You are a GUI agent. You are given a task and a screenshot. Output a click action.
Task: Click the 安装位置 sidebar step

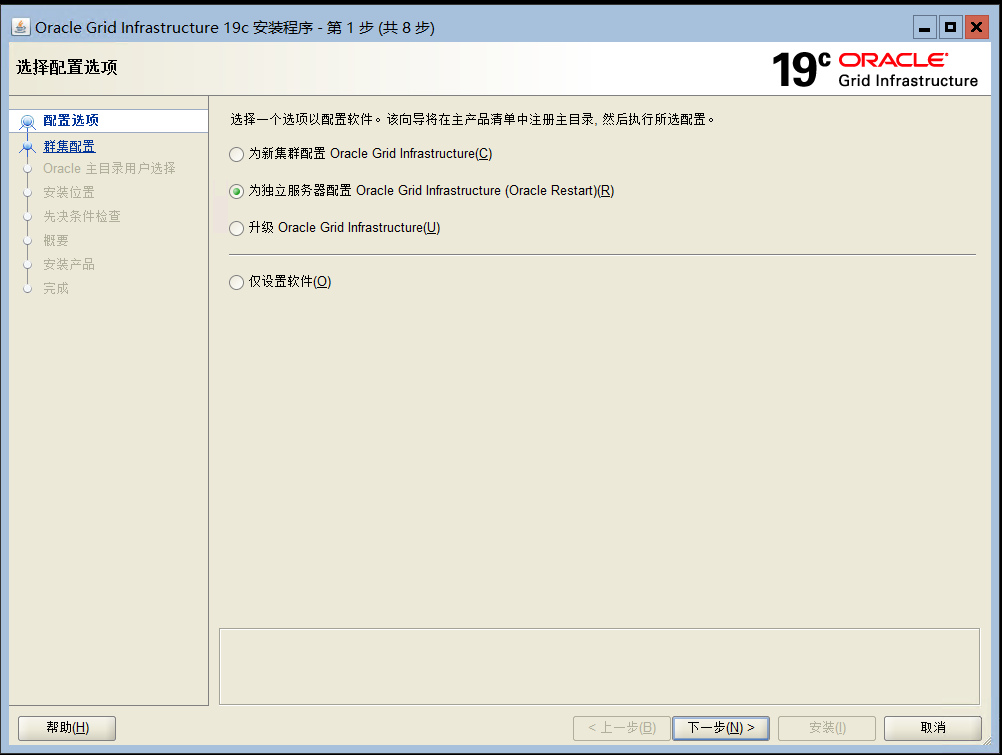pyautogui.click(x=69, y=192)
